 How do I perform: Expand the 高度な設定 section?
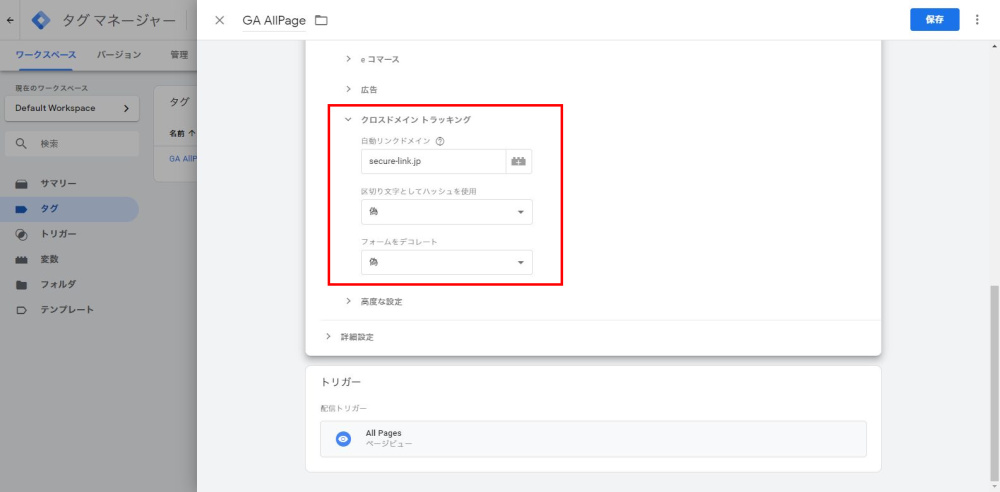[x=348, y=301]
